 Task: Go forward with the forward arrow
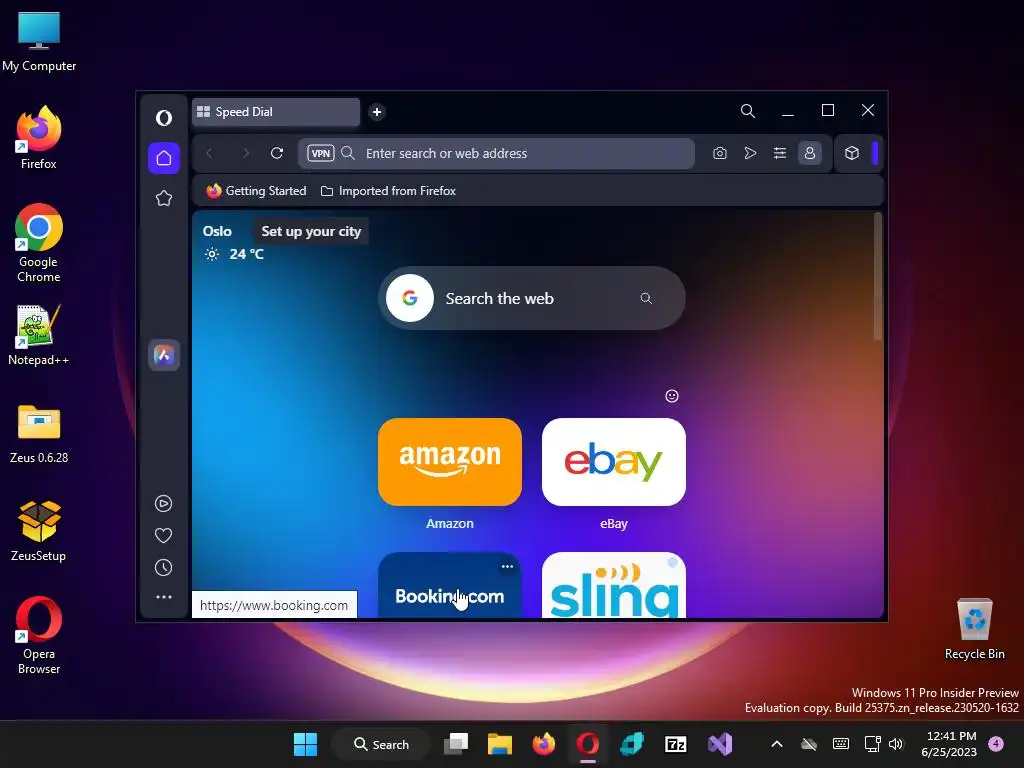[245, 153]
